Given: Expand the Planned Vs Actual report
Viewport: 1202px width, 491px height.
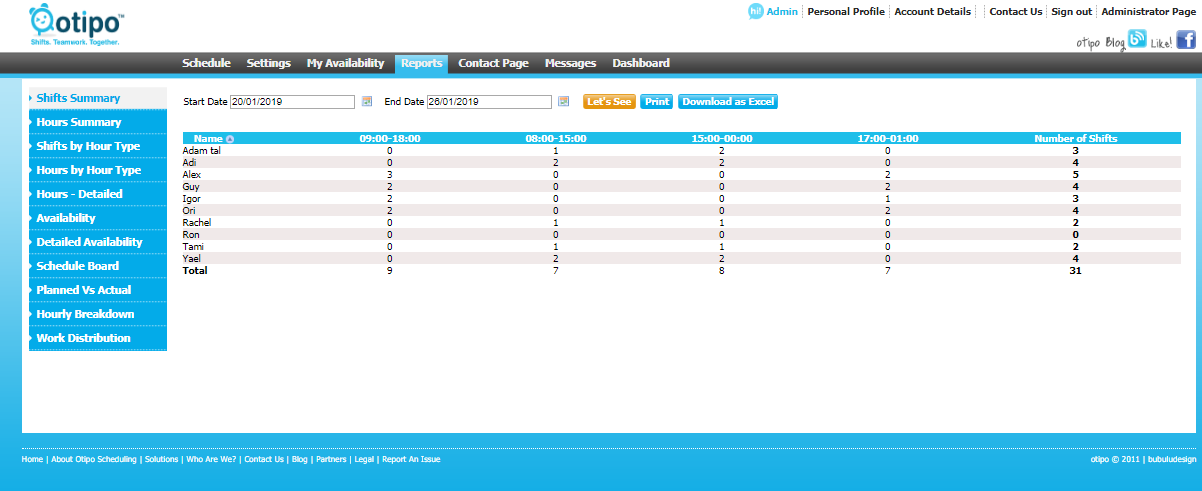Looking at the screenshot, I should 83,290.
